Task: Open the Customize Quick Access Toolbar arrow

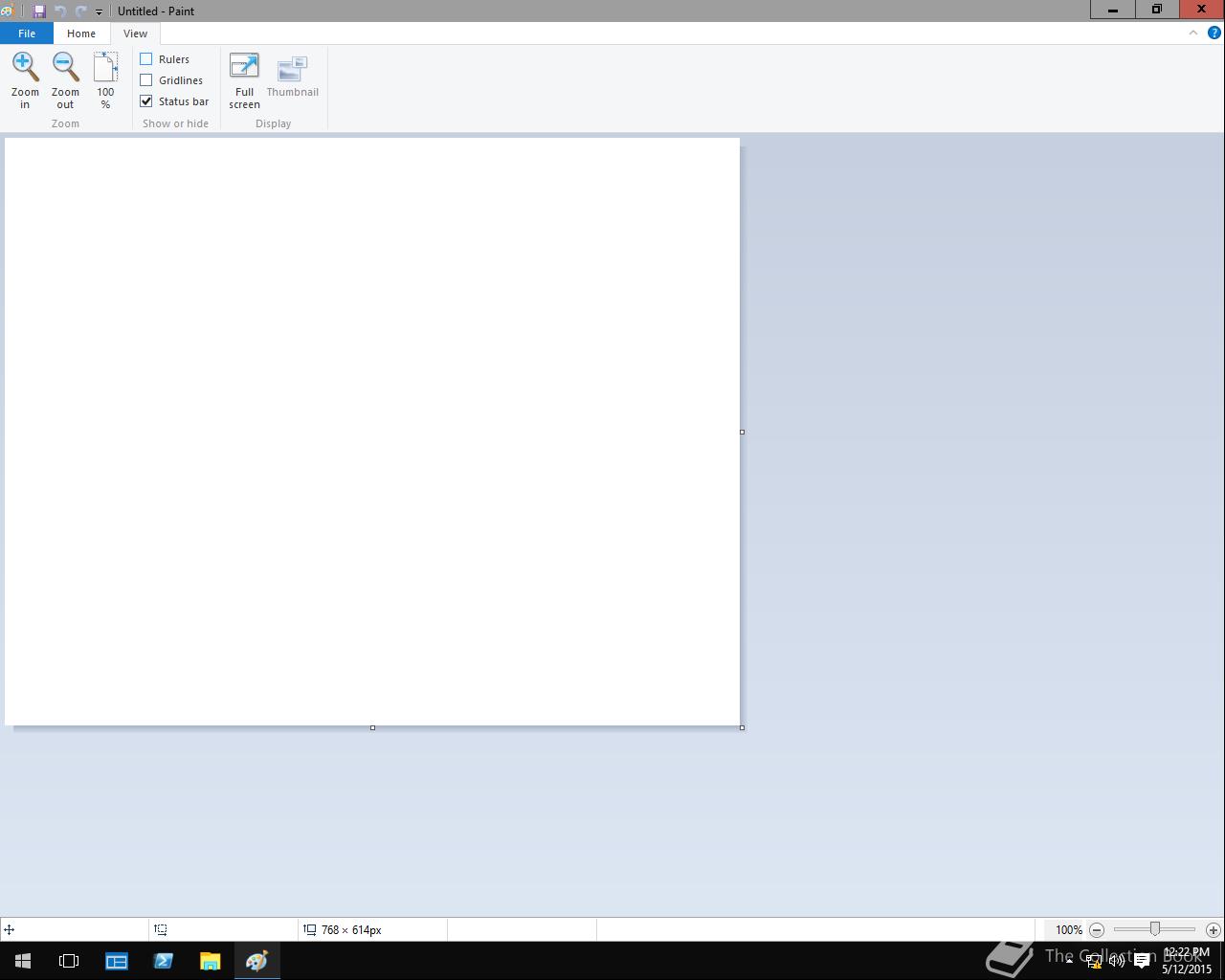Action: coord(99,11)
